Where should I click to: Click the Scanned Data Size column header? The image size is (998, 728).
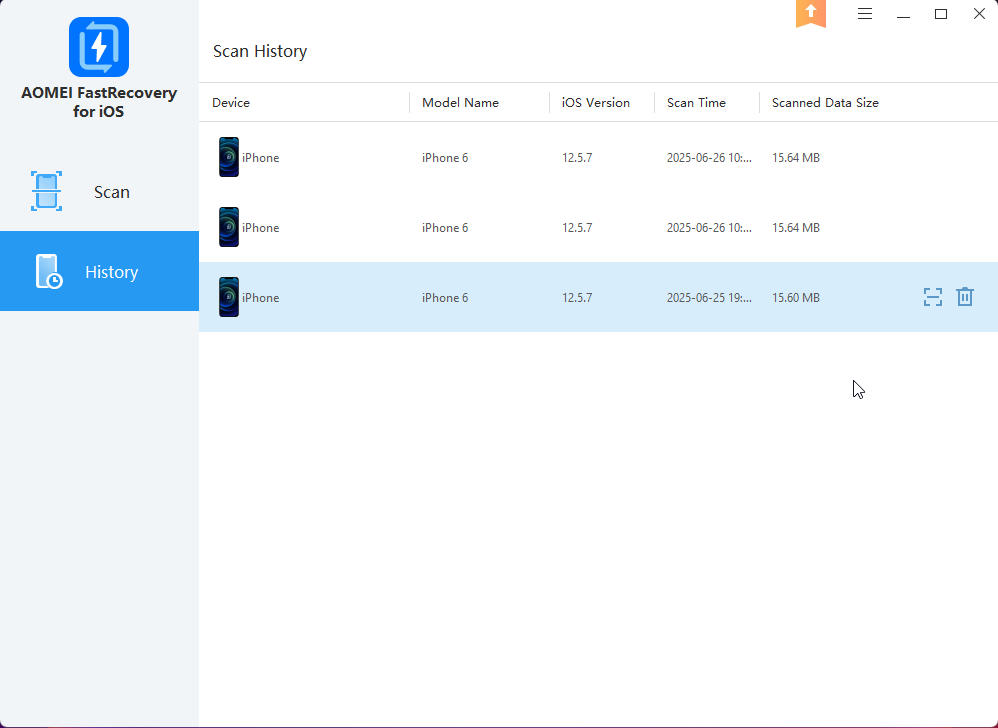coord(825,102)
